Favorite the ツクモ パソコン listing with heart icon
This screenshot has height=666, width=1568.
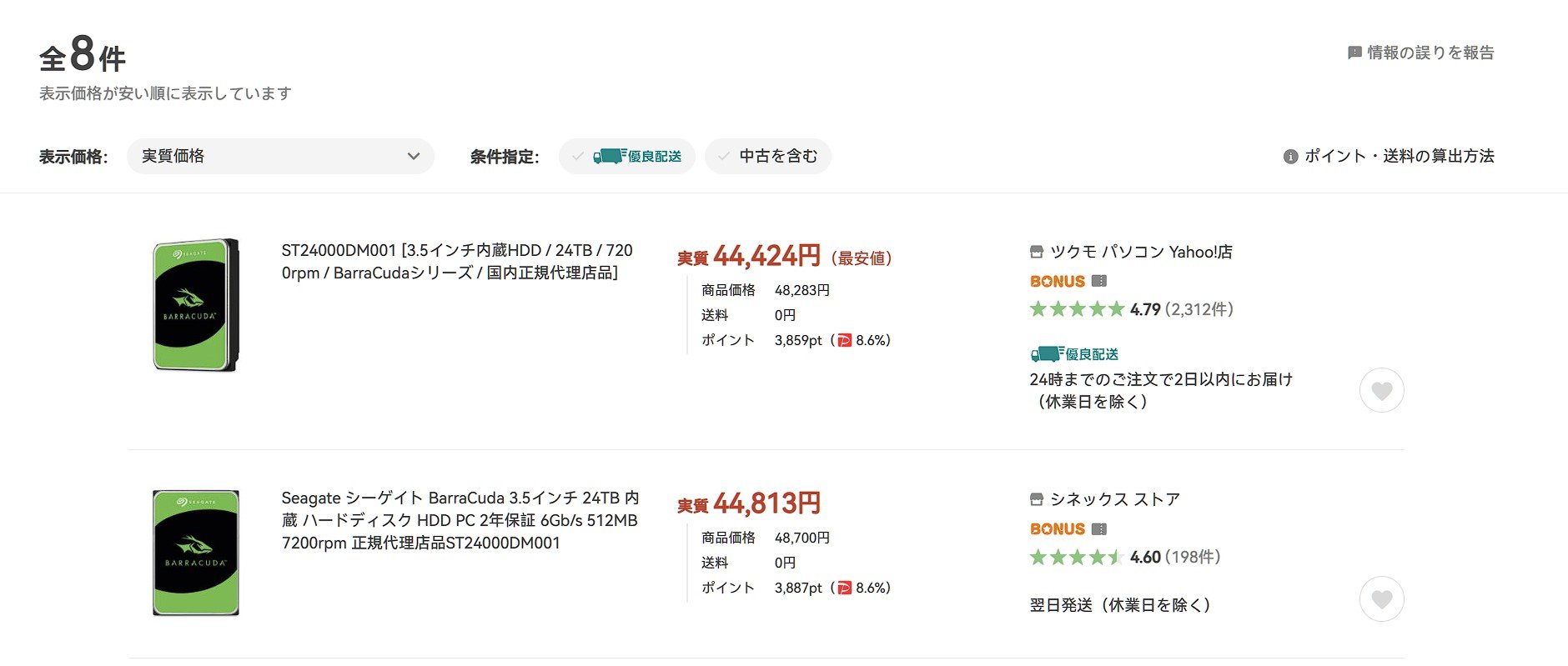(1382, 390)
